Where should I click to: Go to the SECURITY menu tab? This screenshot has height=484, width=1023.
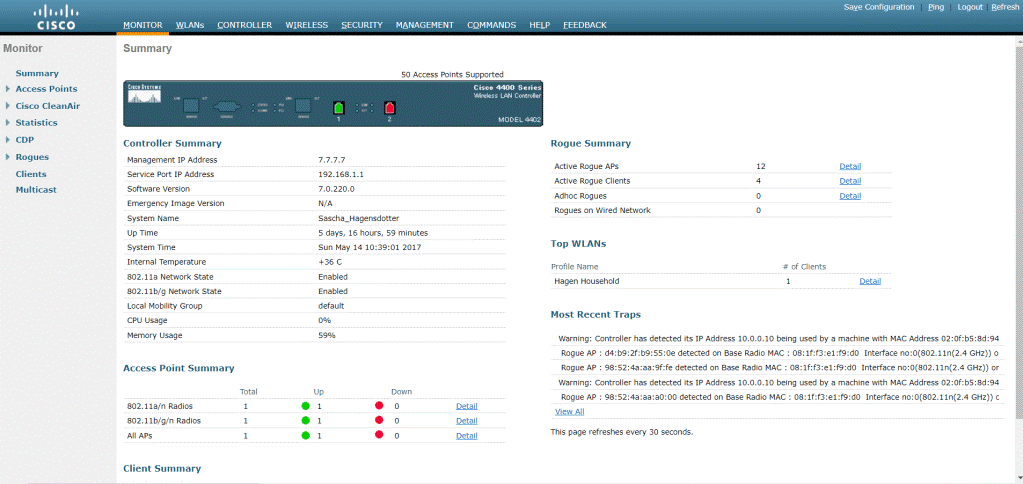pyautogui.click(x=361, y=25)
